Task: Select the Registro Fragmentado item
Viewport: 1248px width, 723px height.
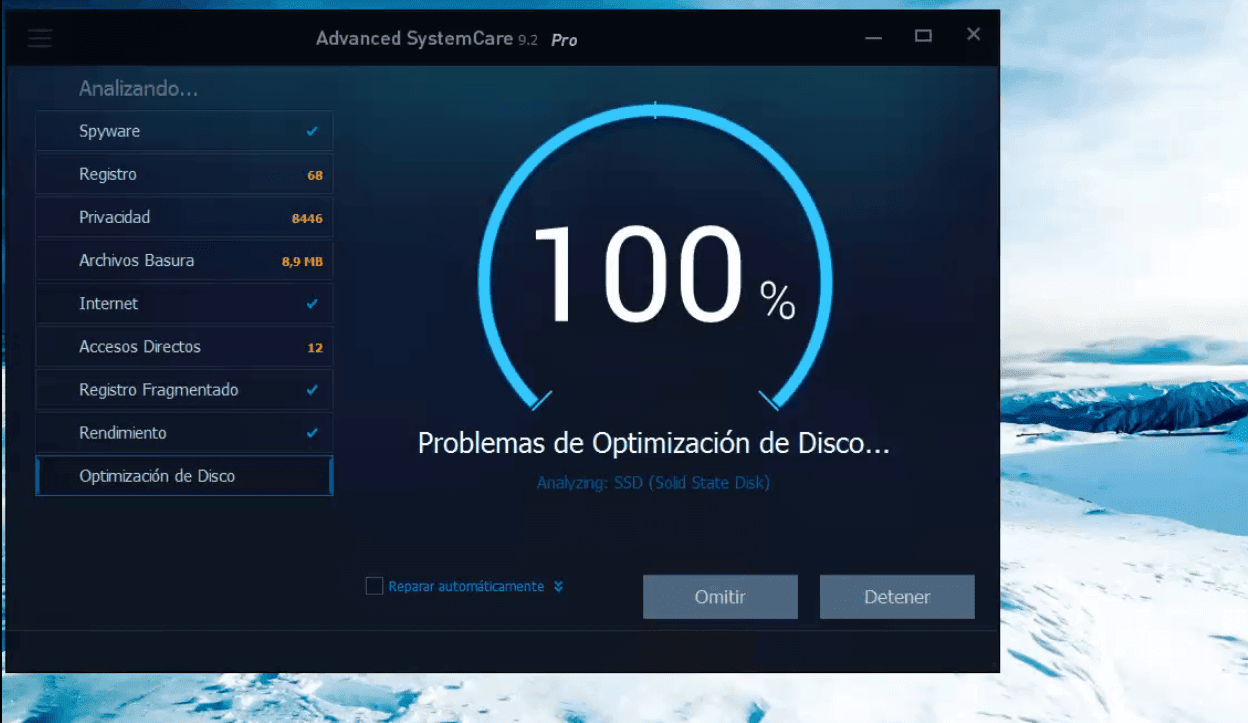Action: (x=184, y=390)
